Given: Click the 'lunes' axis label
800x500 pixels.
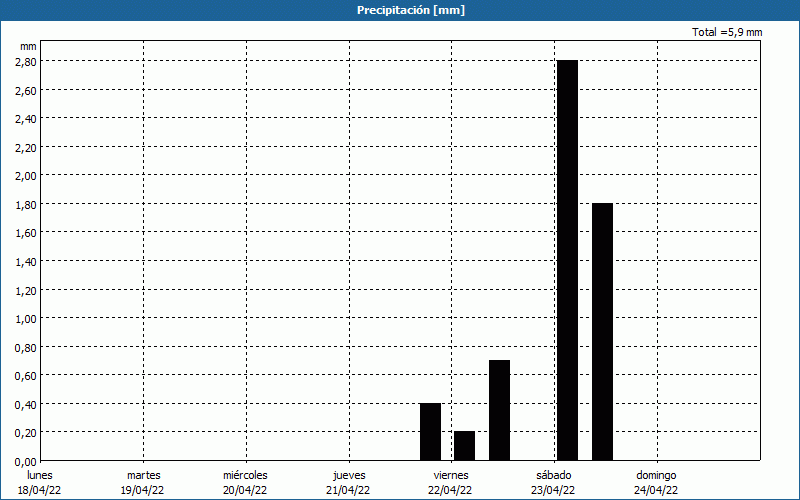Looking at the screenshot, I should point(40,475).
